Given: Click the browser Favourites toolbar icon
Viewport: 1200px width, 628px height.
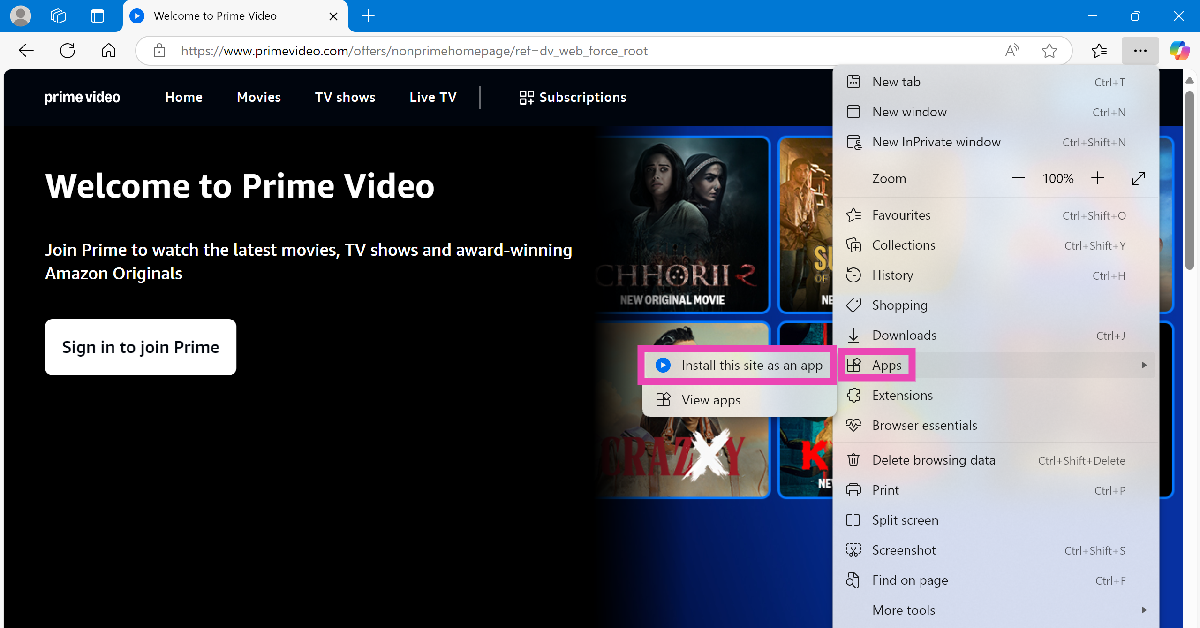Looking at the screenshot, I should coord(1099,50).
